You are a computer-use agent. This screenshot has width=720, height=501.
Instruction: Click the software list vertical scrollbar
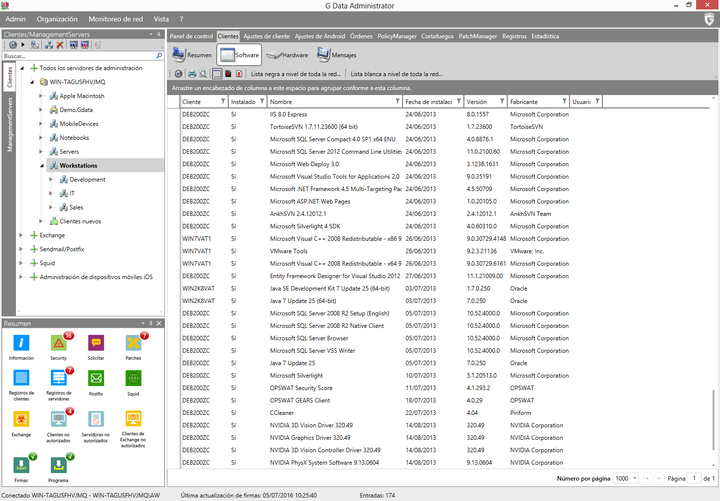coord(713,419)
